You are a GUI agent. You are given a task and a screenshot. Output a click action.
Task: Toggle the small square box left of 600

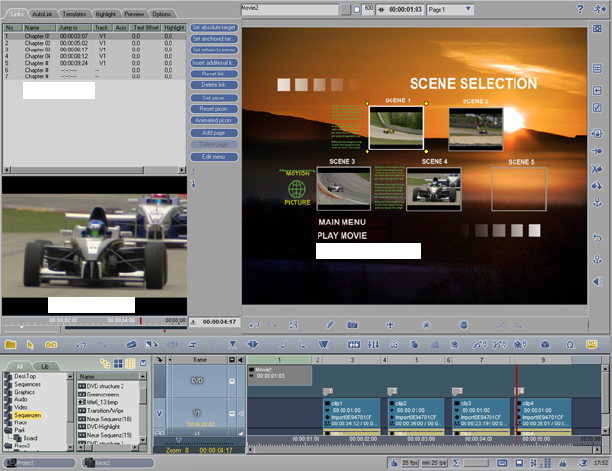pos(356,9)
